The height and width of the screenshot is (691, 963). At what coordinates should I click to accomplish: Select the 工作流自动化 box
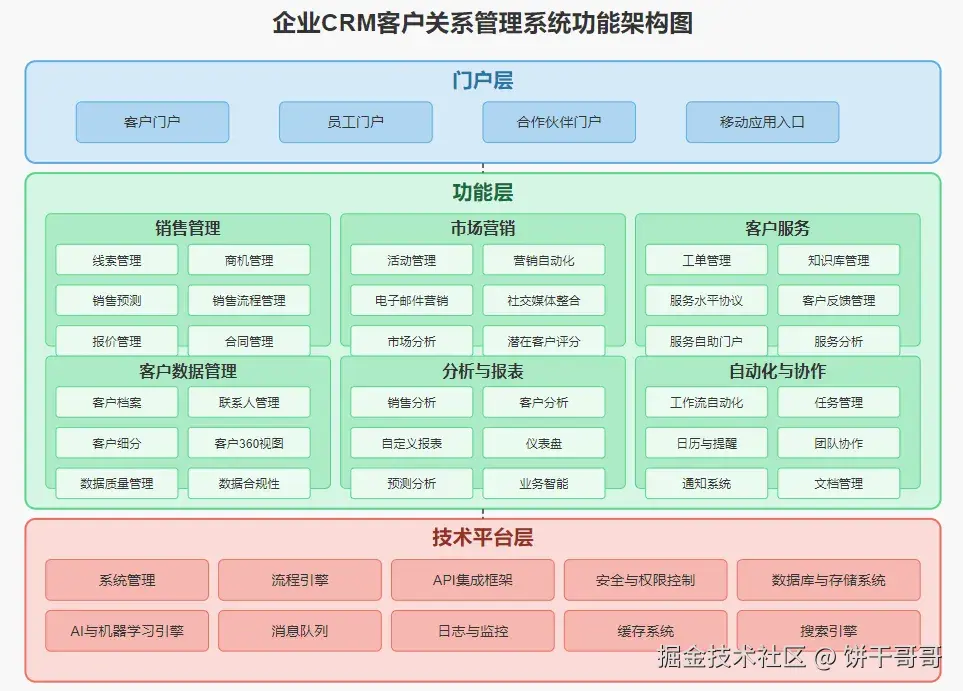point(706,402)
